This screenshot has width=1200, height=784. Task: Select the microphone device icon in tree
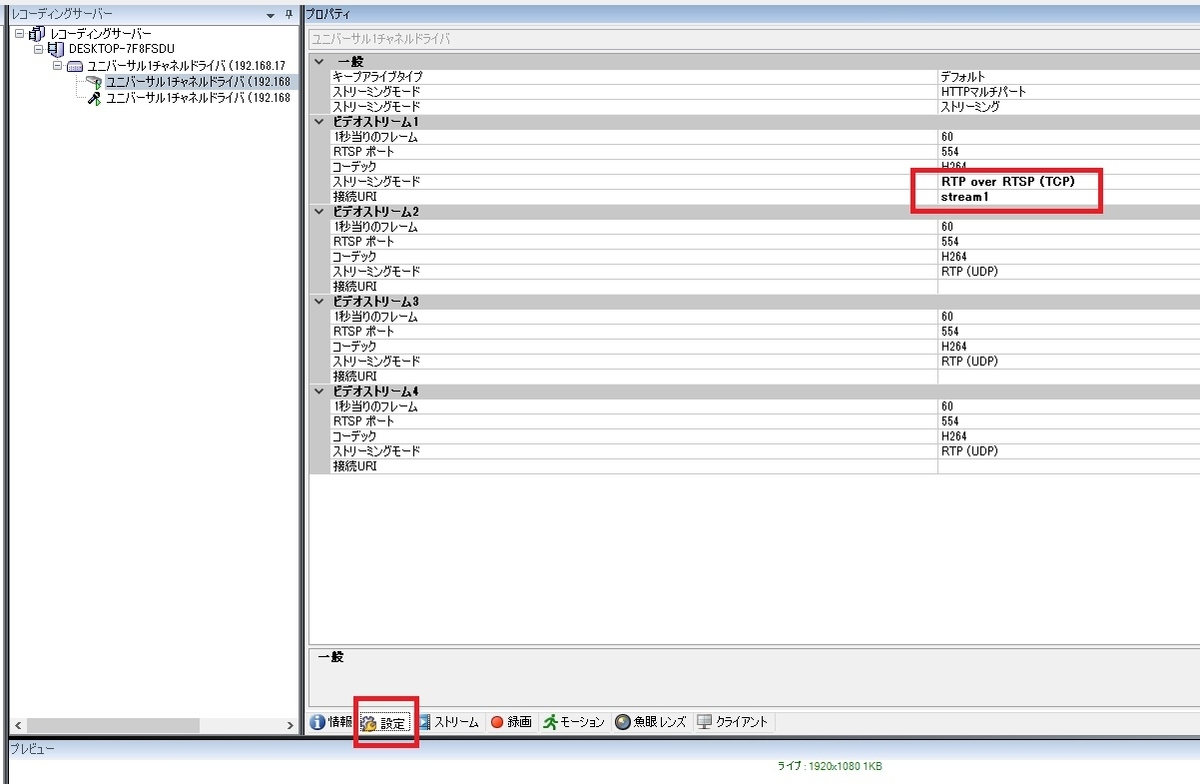[94, 97]
